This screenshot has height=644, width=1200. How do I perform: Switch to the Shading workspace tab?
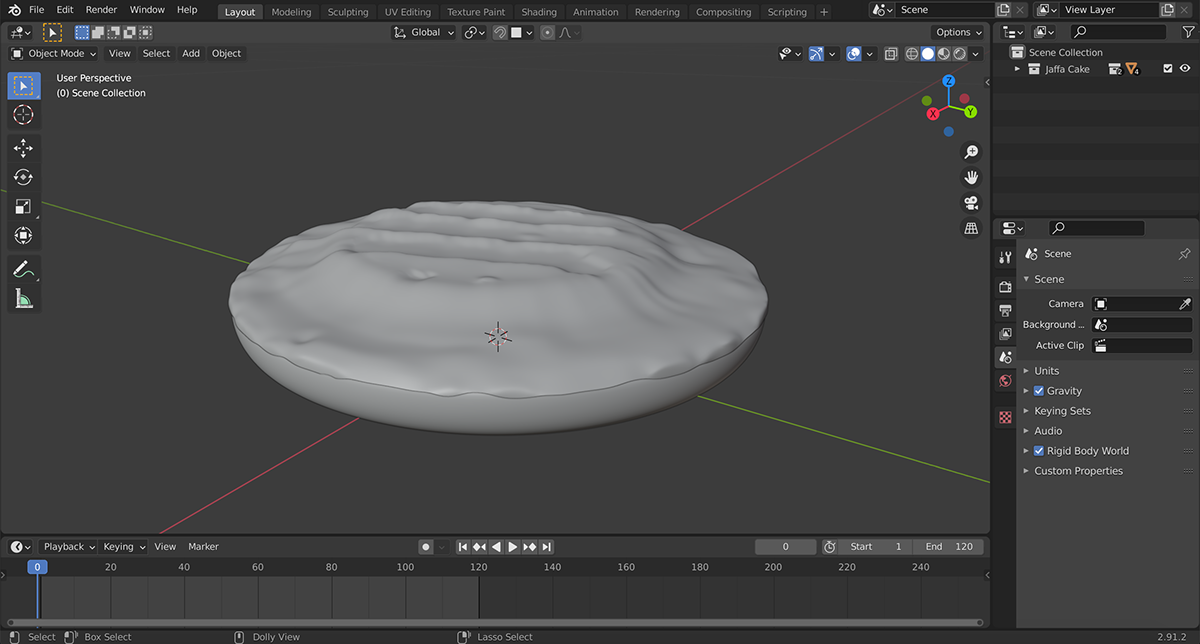(539, 12)
